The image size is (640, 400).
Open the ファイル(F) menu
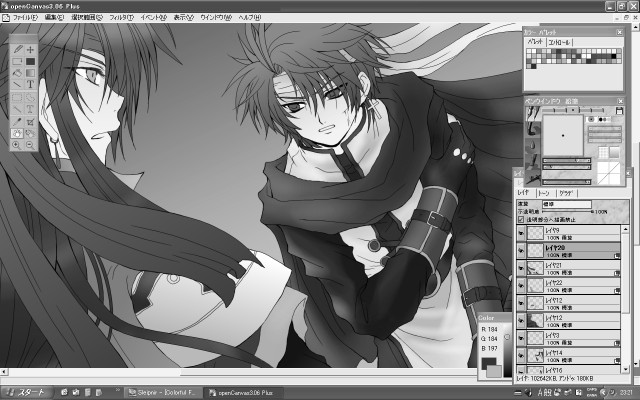coord(25,18)
